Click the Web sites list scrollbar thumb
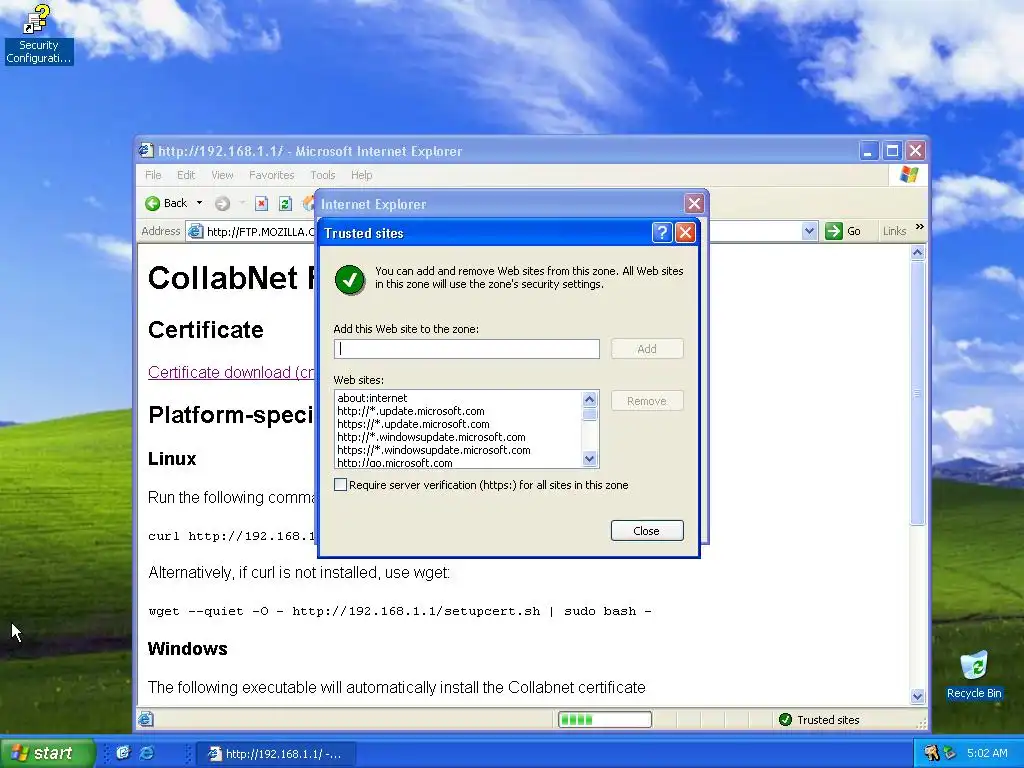Image resolution: width=1024 pixels, height=768 pixels. click(589, 414)
